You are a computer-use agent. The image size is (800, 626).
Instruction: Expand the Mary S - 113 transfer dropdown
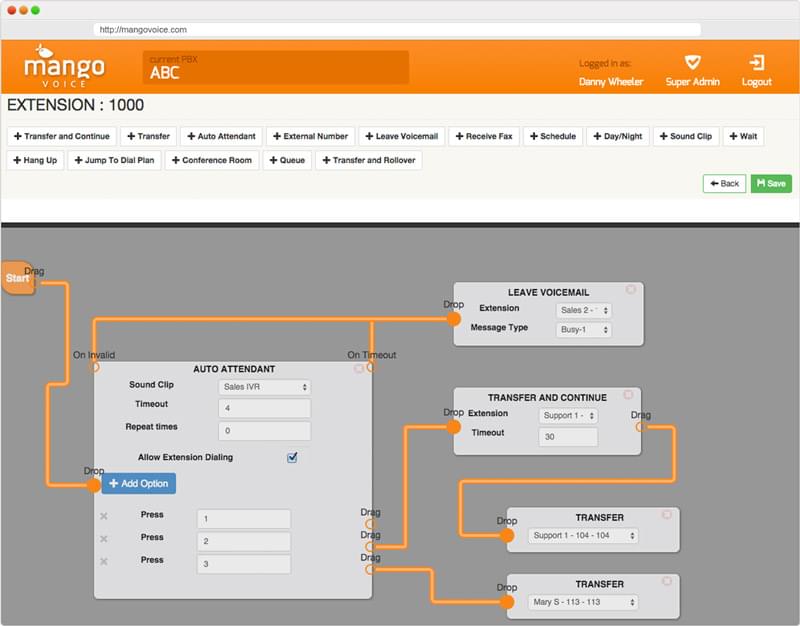pyautogui.click(x=583, y=603)
